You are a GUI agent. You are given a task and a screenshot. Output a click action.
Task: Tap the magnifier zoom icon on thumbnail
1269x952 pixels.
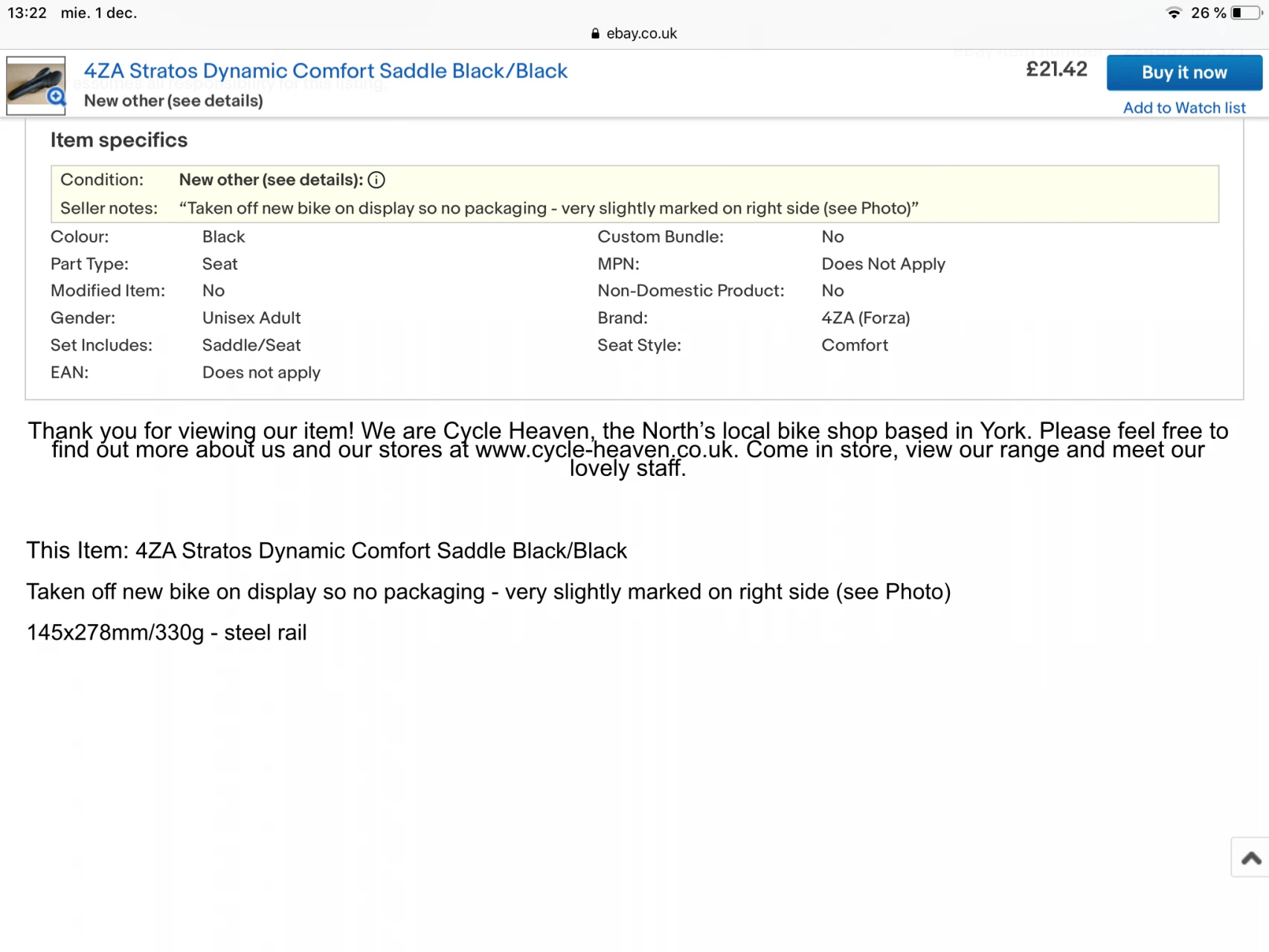(56, 97)
